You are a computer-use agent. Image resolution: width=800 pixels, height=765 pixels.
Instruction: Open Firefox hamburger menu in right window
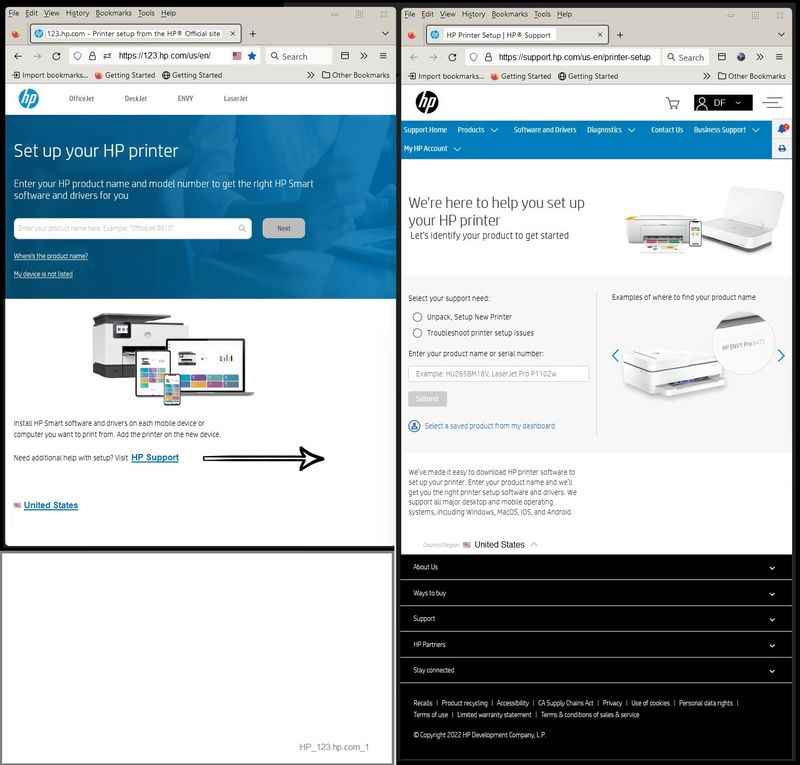click(x=779, y=57)
